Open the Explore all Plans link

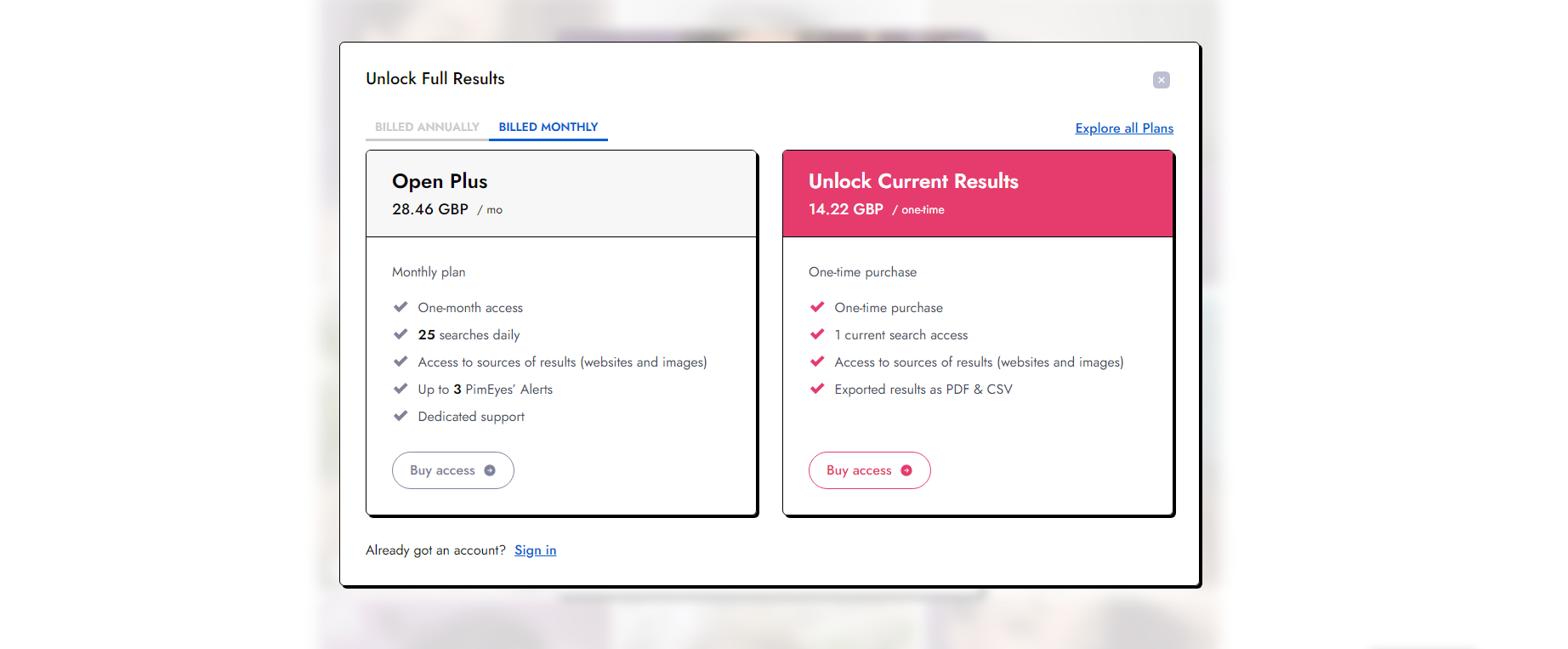[x=1123, y=128]
